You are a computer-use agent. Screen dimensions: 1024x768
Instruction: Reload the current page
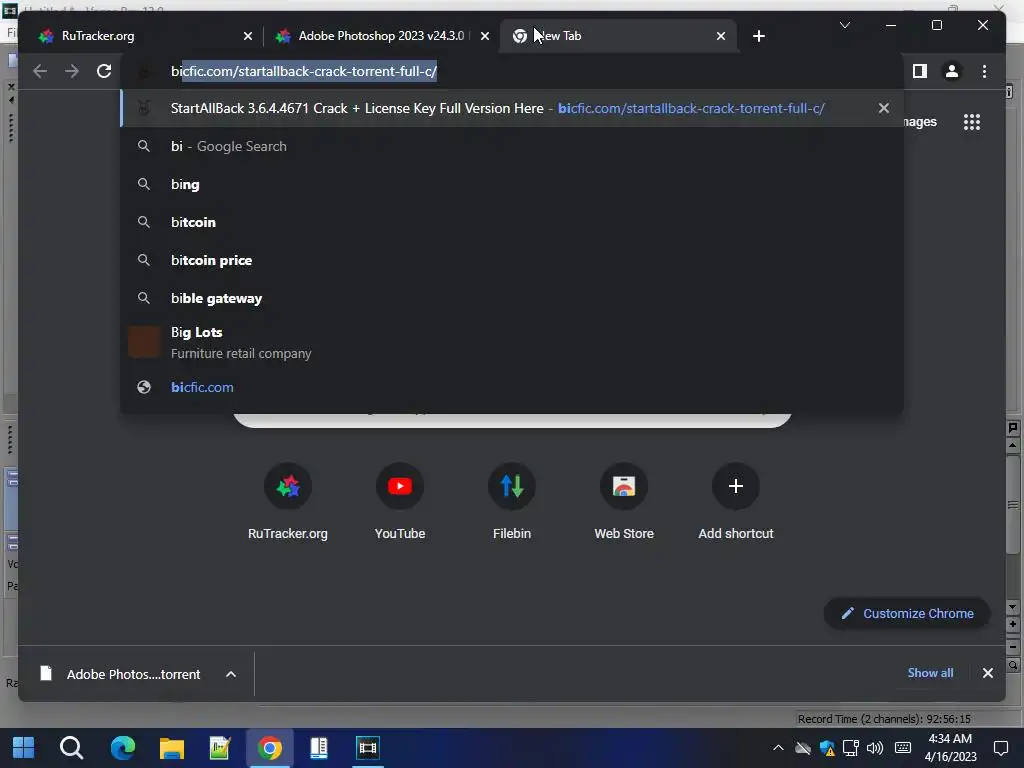(x=104, y=71)
